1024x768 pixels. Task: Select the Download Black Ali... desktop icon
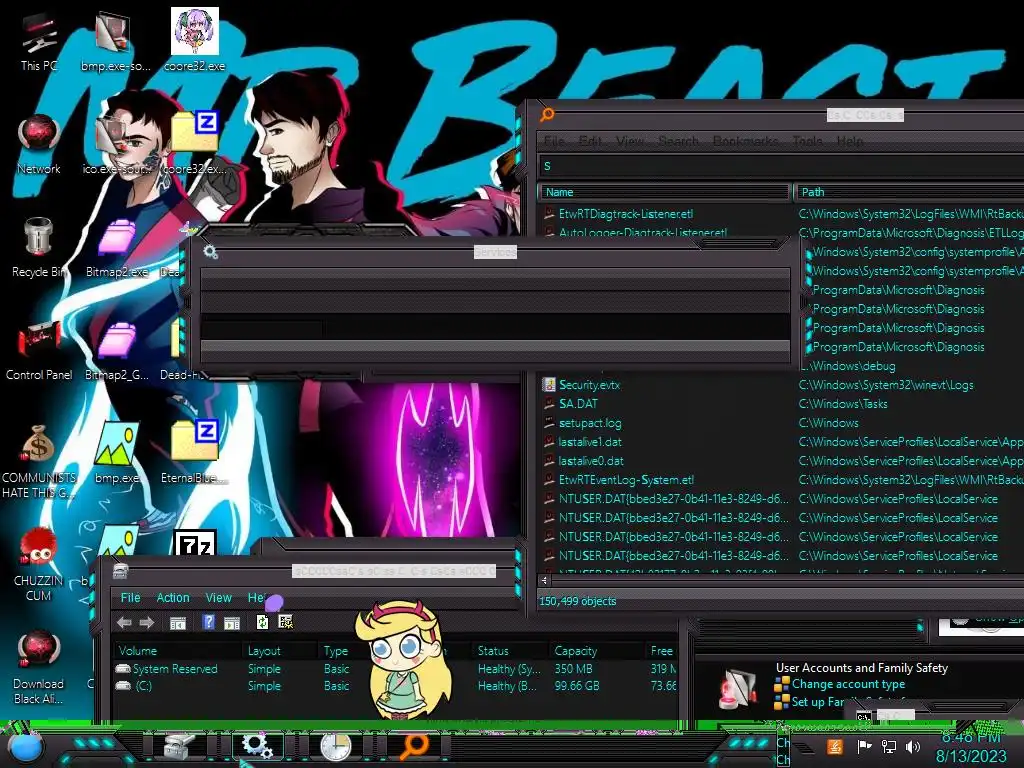(39, 666)
